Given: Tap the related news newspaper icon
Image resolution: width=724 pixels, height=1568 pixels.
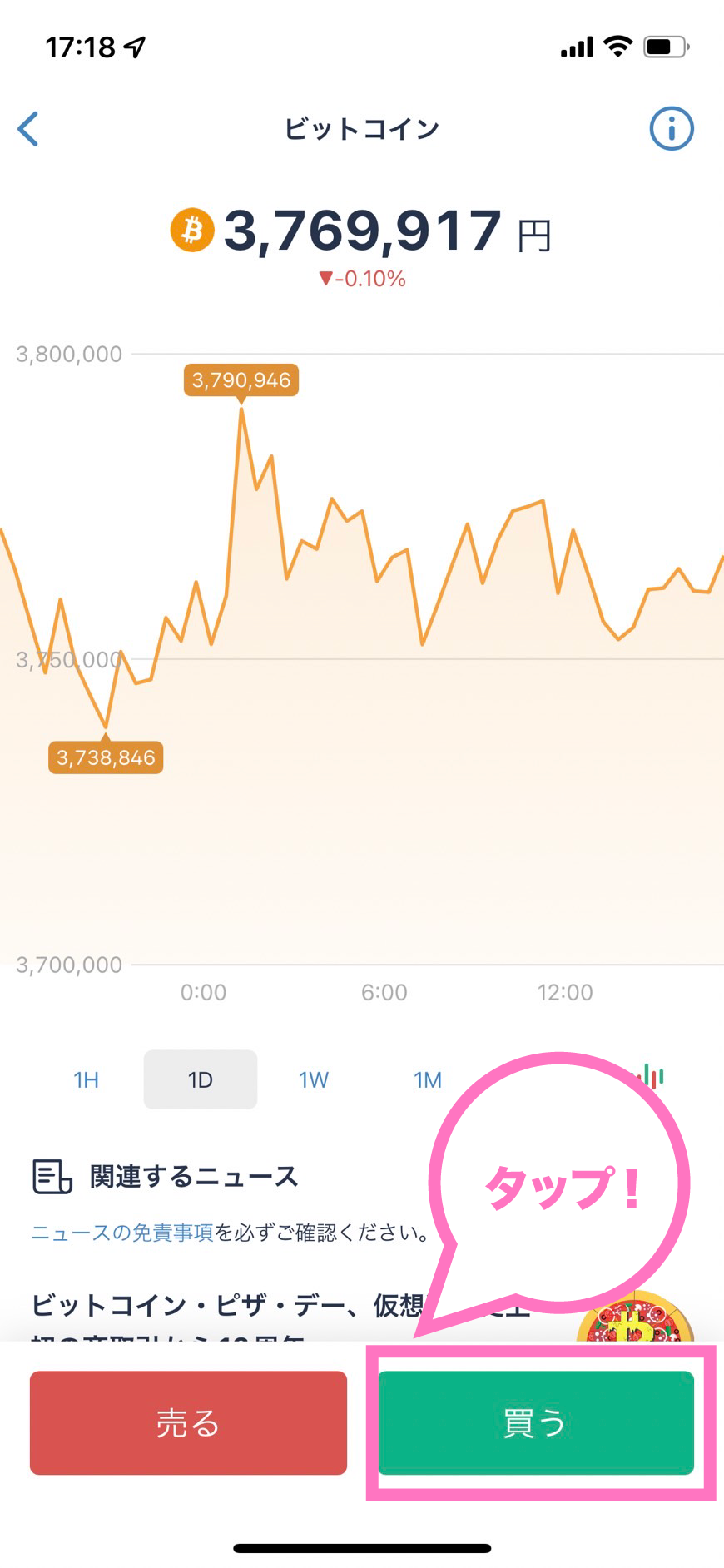Looking at the screenshot, I should click(x=52, y=1177).
